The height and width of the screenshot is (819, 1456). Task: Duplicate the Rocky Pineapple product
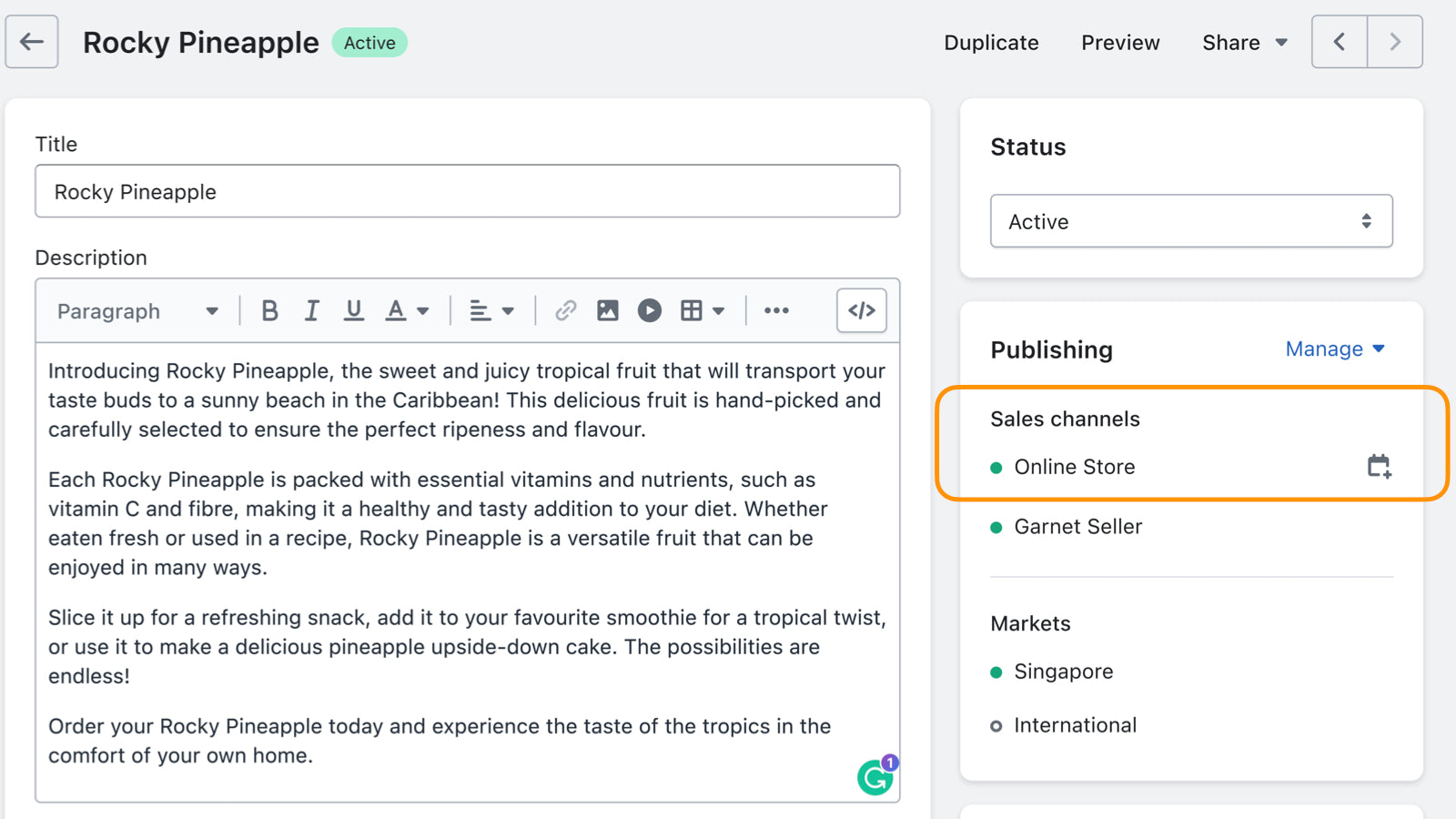pyautogui.click(x=991, y=42)
